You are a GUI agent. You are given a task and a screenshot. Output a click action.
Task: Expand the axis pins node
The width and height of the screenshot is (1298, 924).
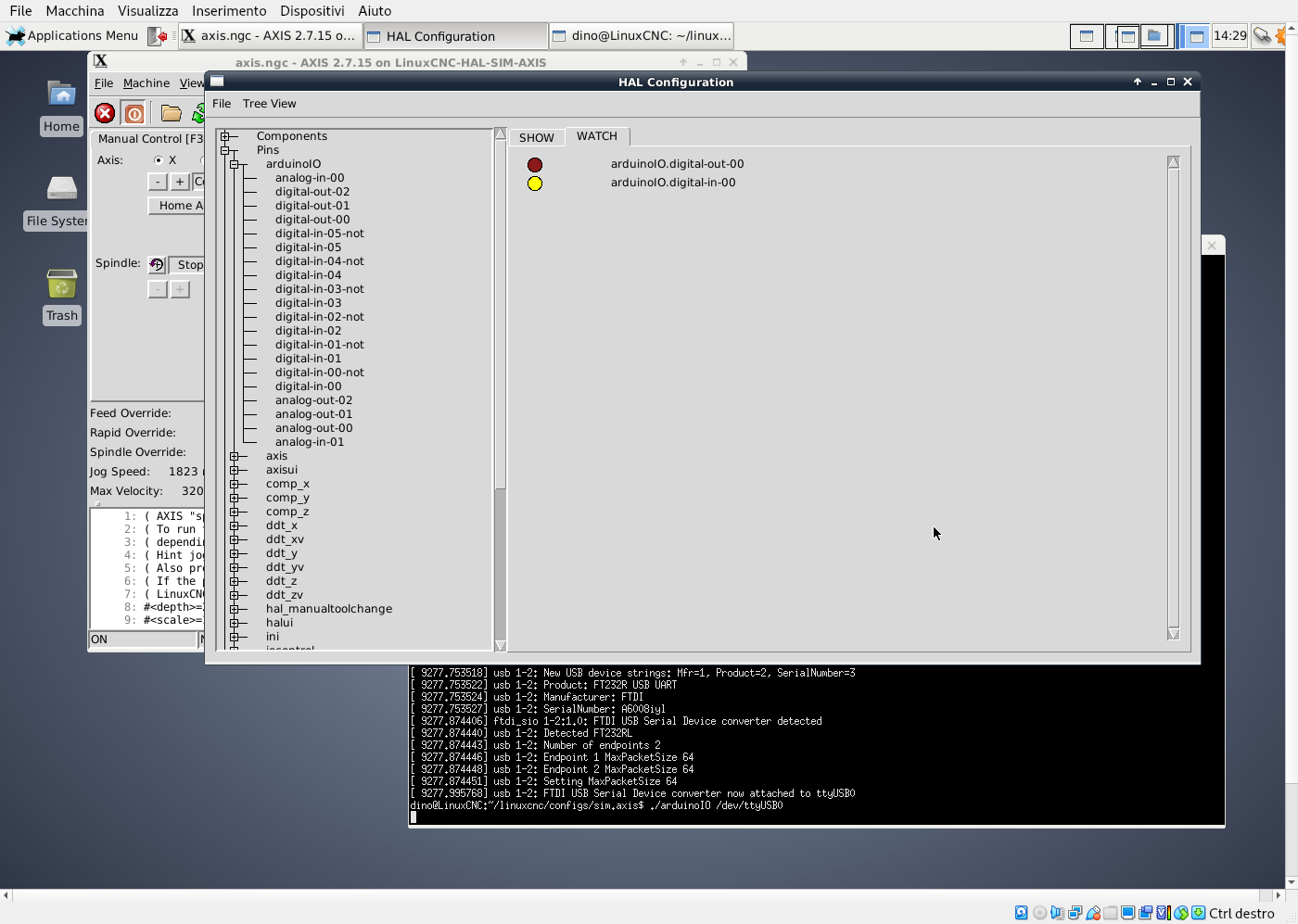click(x=234, y=456)
